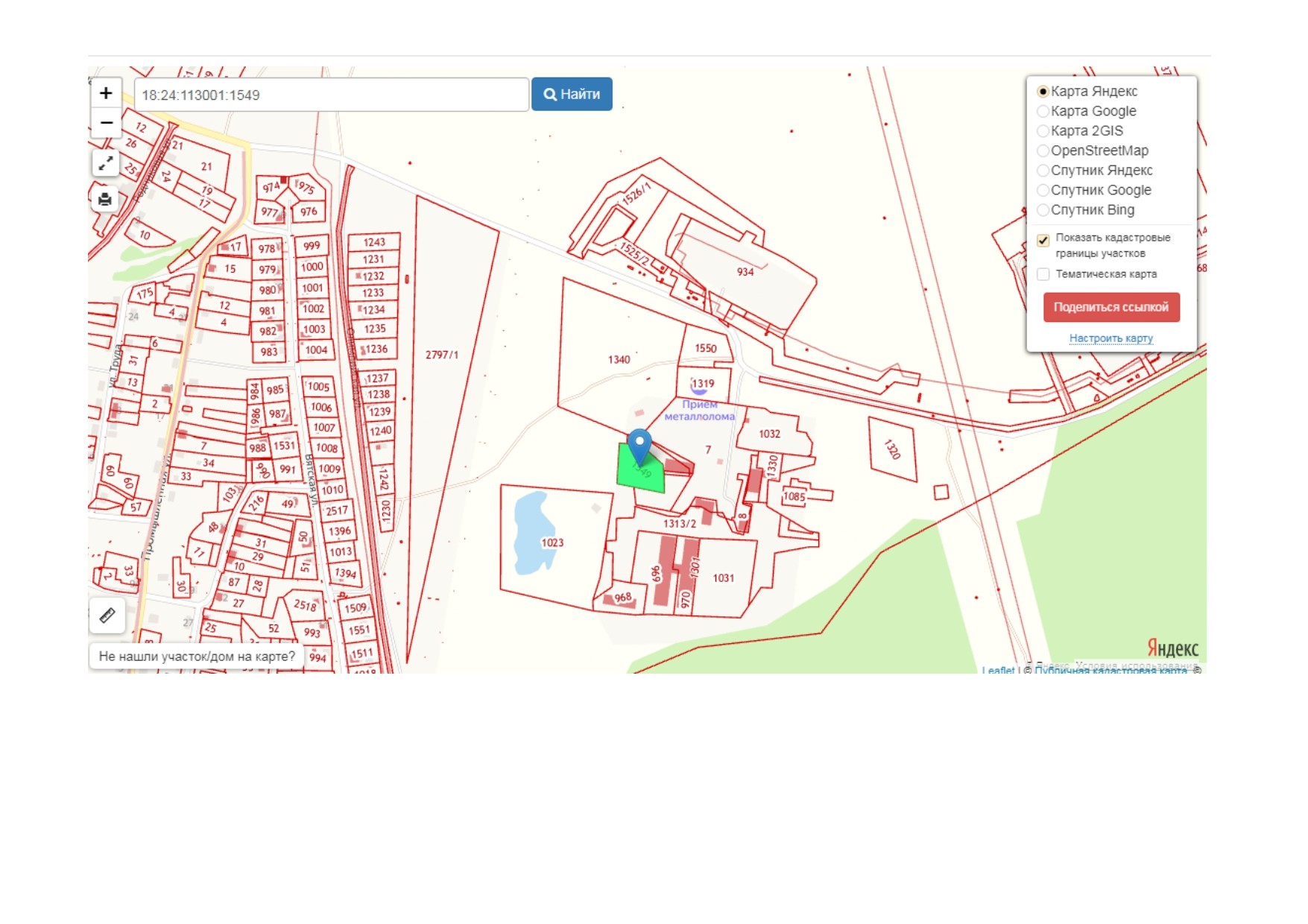Image resolution: width=1308 pixels, height=924 pixels.
Task: Print the map using printer icon
Action: click(x=105, y=199)
